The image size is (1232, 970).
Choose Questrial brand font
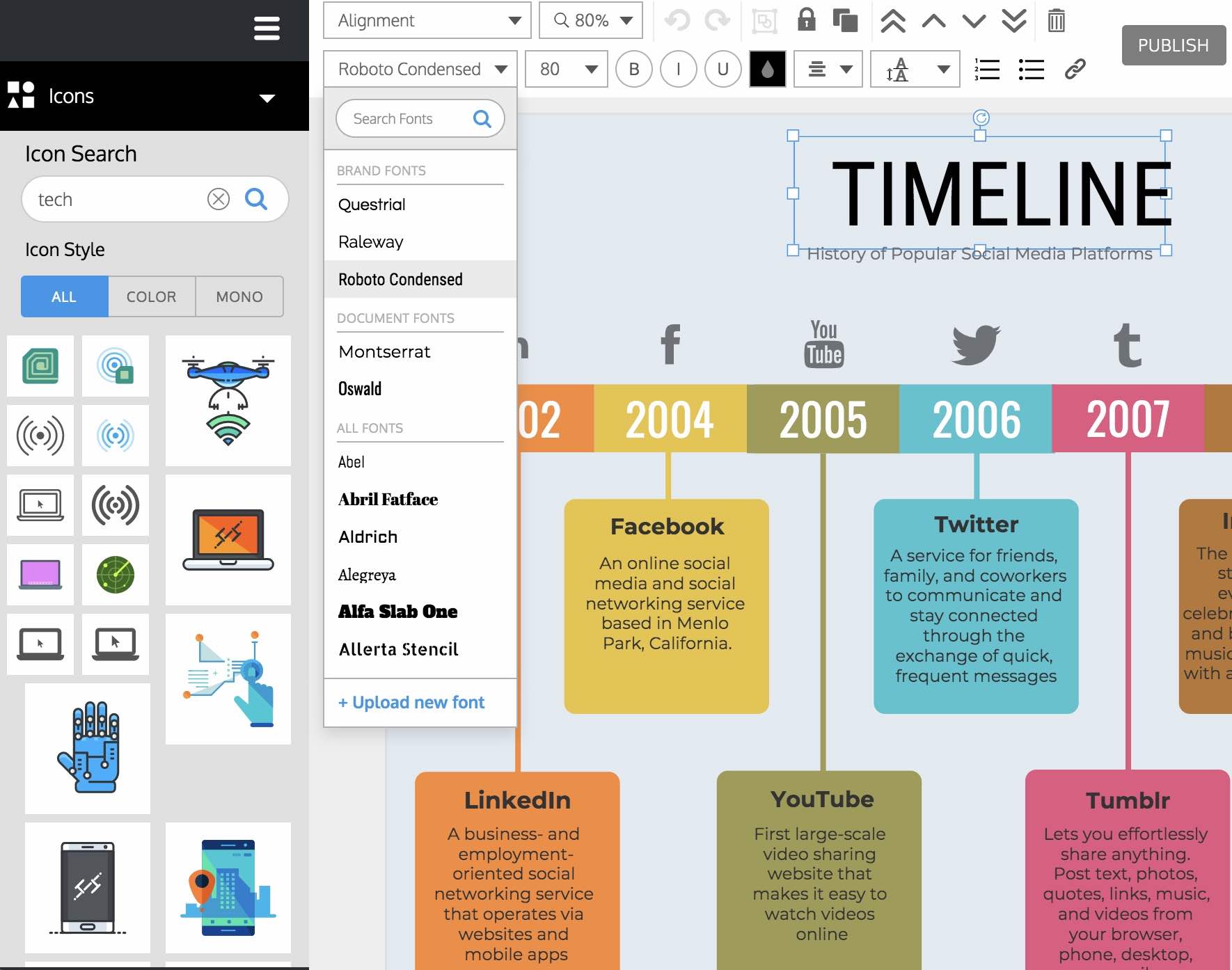(x=420, y=205)
